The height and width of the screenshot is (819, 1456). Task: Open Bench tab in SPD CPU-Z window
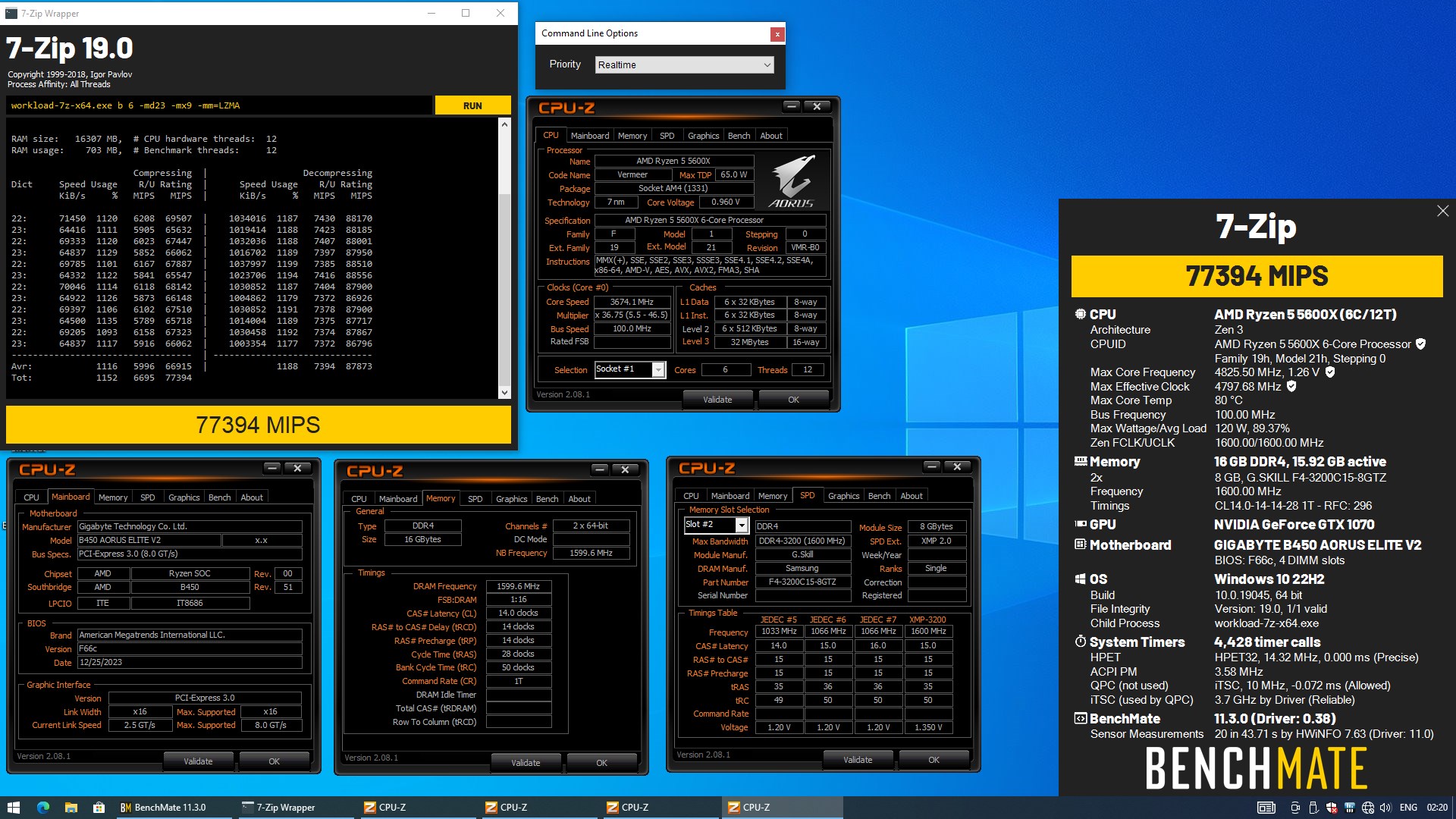(879, 496)
